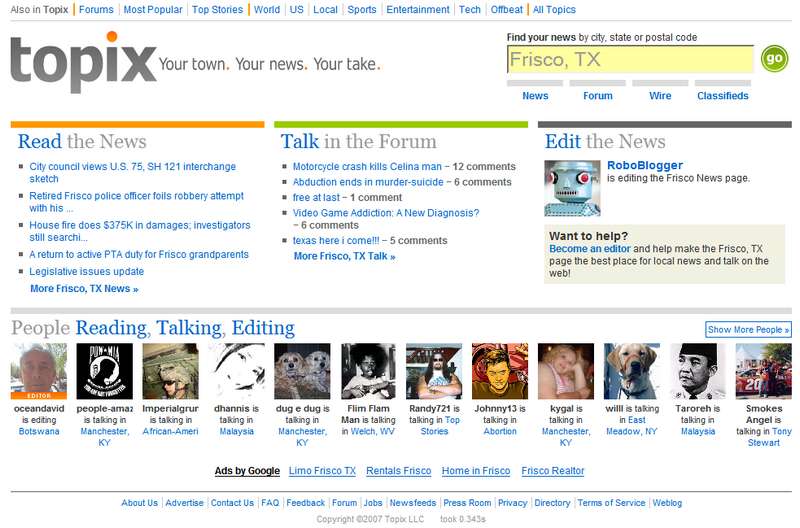The image size is (800, 528).
Task: Open the Botswana link under oceandavid
Action: [39, 431]
